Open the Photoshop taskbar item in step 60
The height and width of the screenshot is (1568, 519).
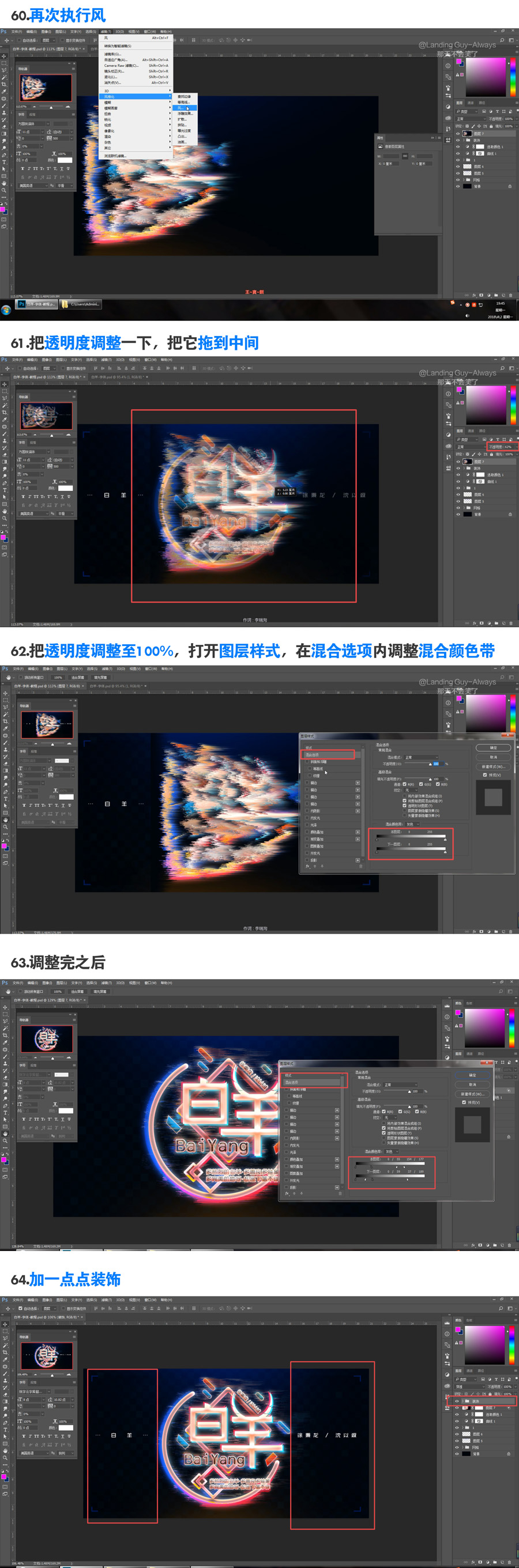[36, 304]
